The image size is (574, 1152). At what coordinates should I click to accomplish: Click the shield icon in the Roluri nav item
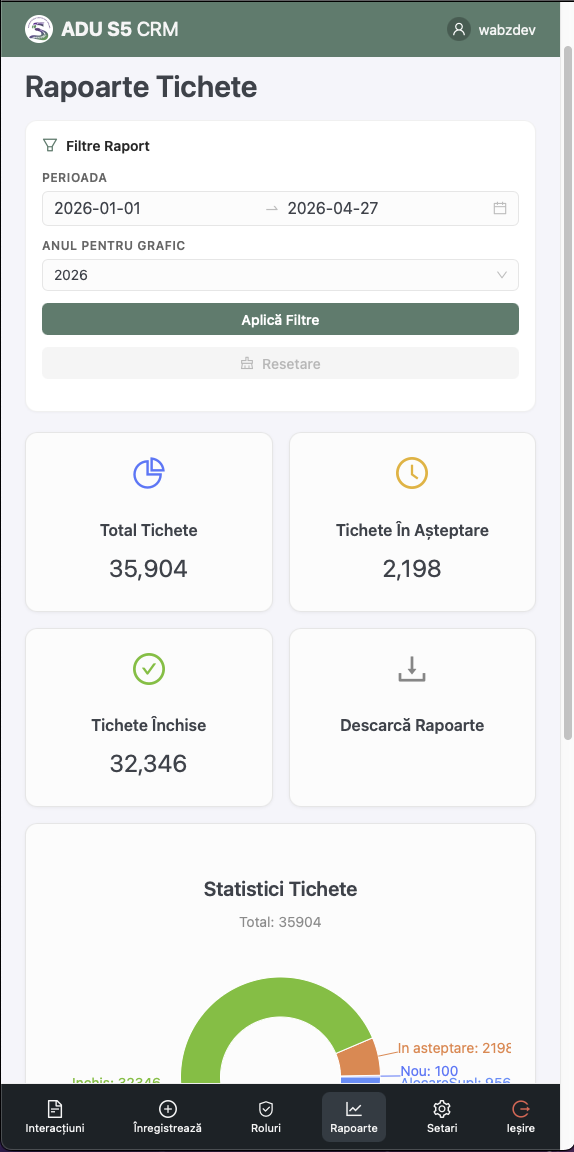pos(266,1109)
